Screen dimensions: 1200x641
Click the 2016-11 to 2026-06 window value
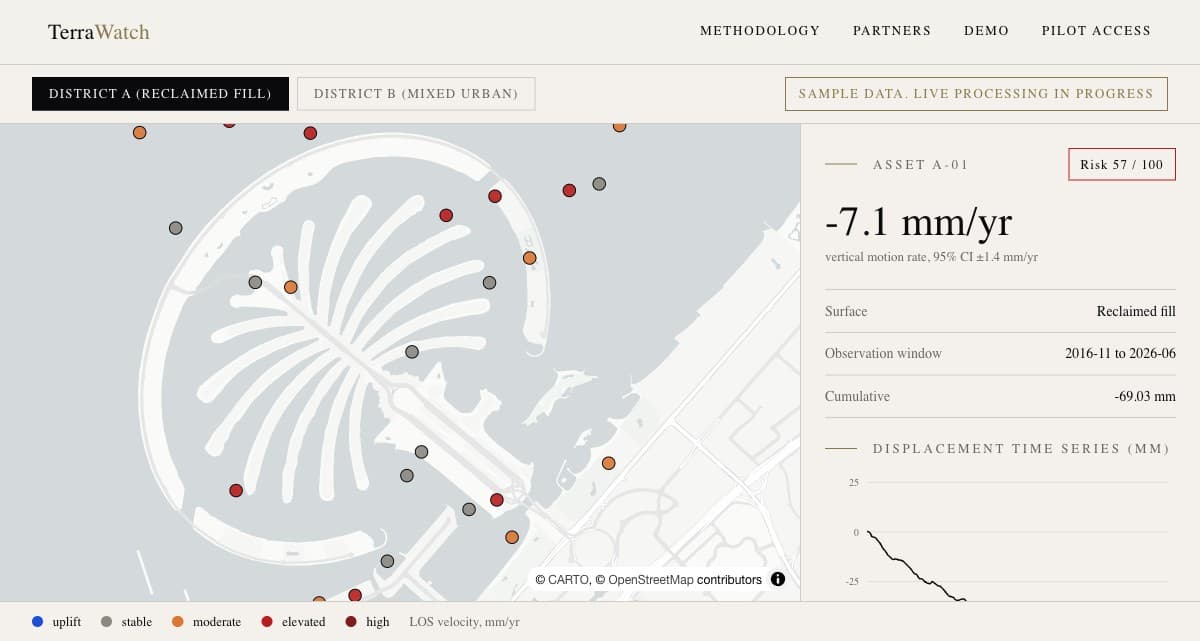[x=1120, y=353]
